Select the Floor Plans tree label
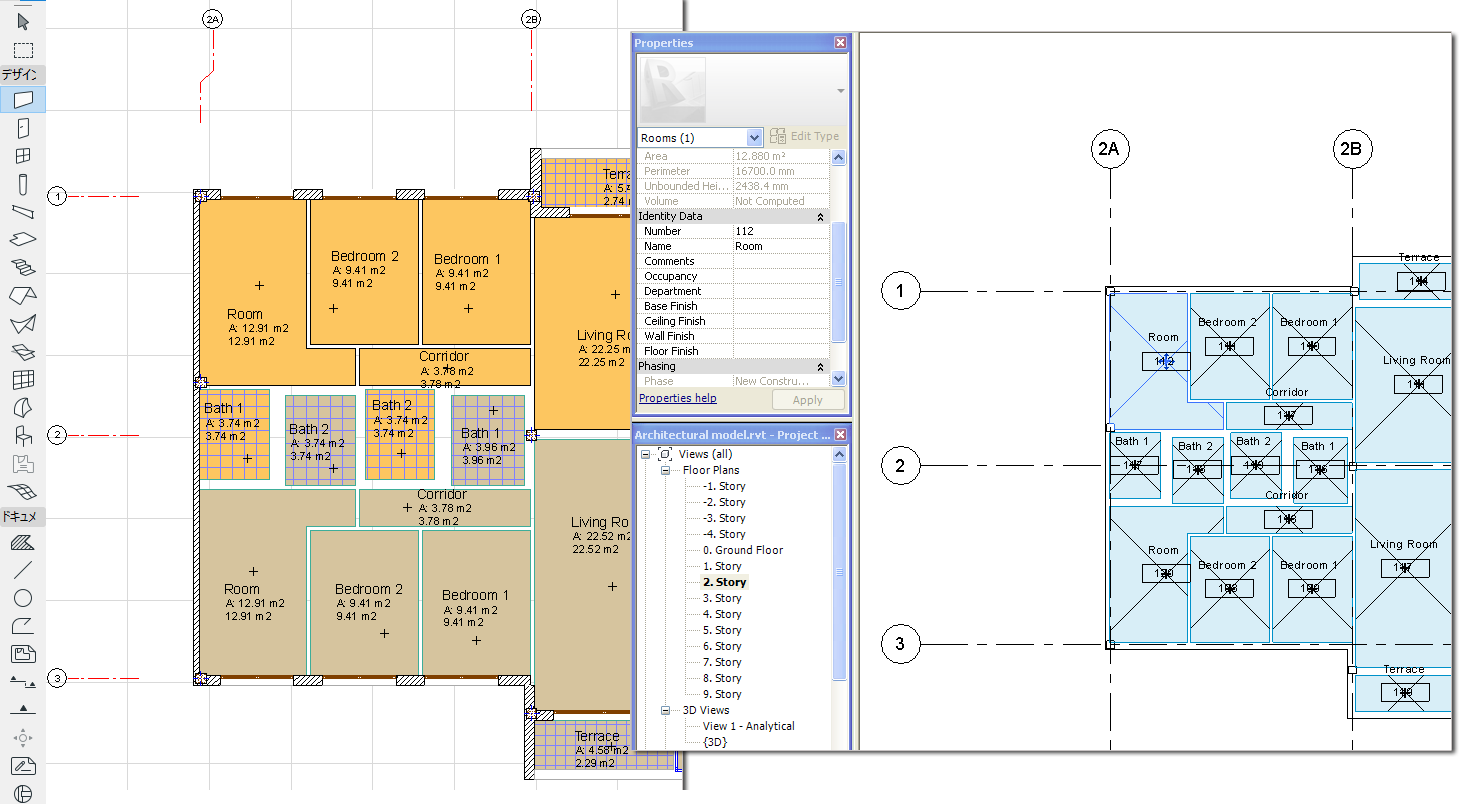The width and height of the screenshot is (1462, 804). [x=711, y=470]
